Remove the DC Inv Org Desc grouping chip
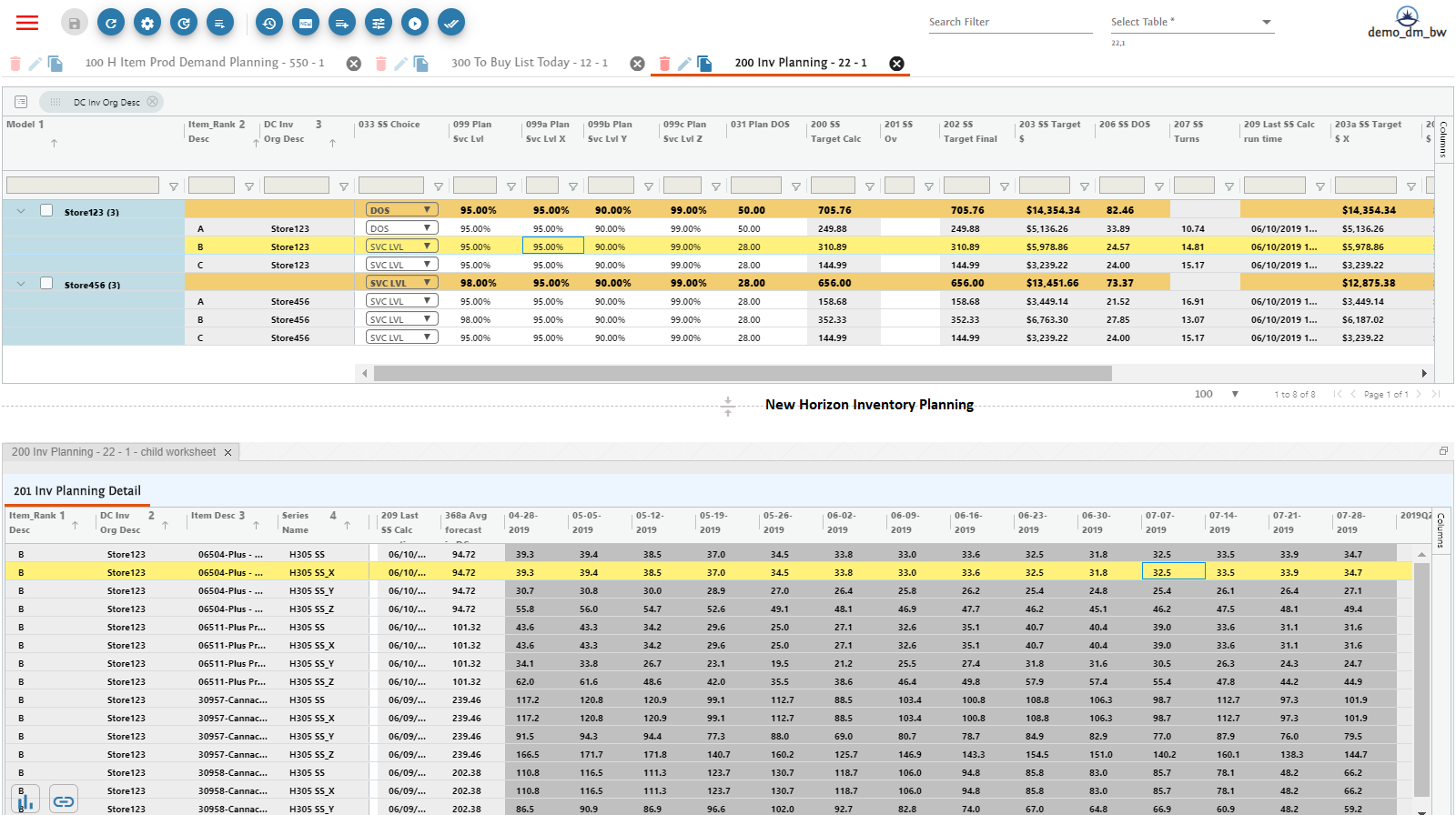 click(153, 102)
